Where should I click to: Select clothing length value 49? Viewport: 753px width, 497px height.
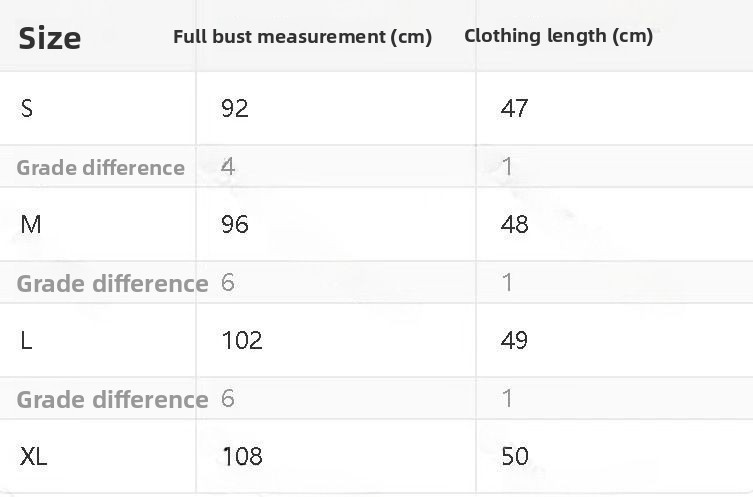(x=514, y=340)
